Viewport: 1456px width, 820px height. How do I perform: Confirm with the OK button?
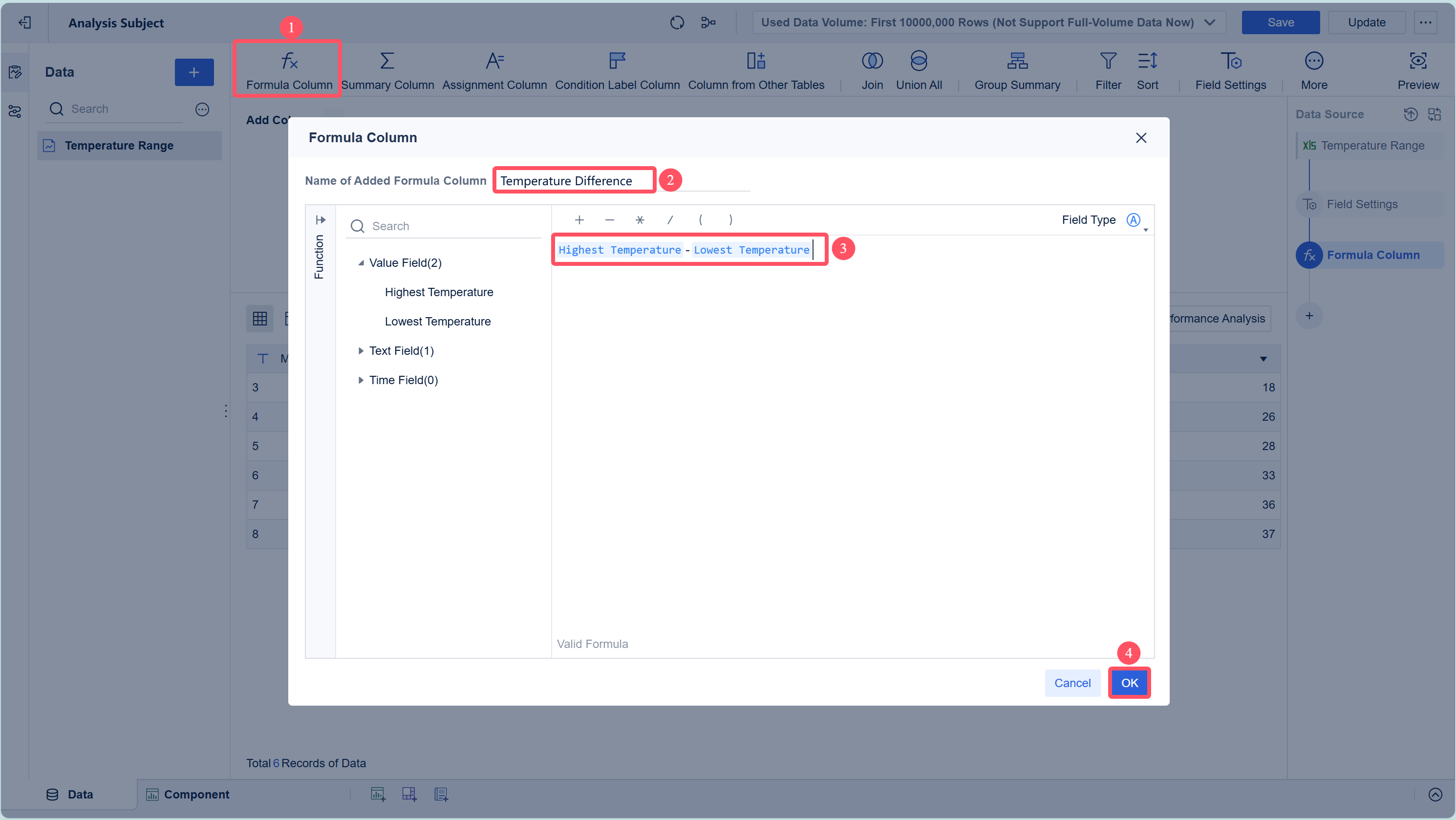[1129, 683]
